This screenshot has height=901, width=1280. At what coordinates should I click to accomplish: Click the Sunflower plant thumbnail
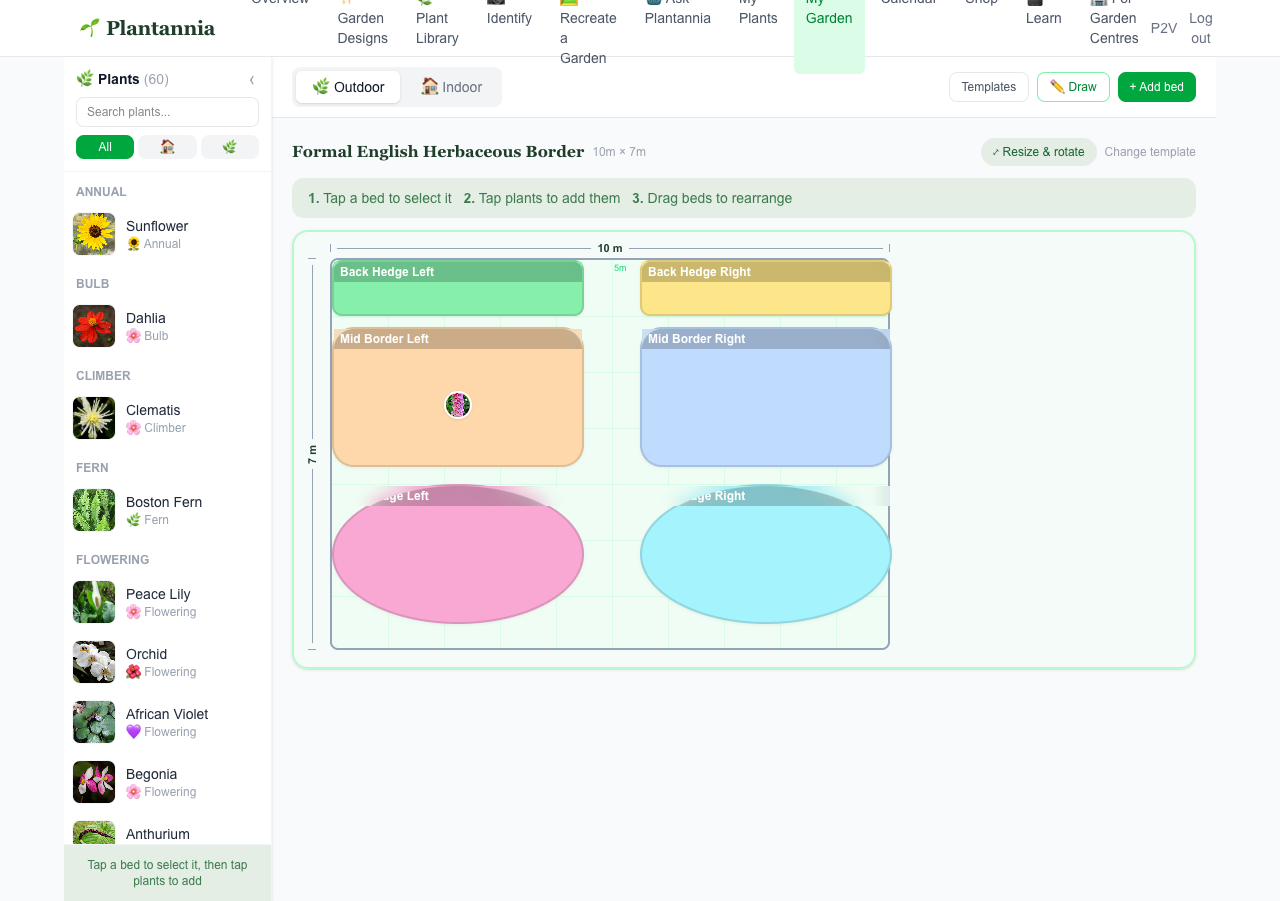click(x=94, y=234)
